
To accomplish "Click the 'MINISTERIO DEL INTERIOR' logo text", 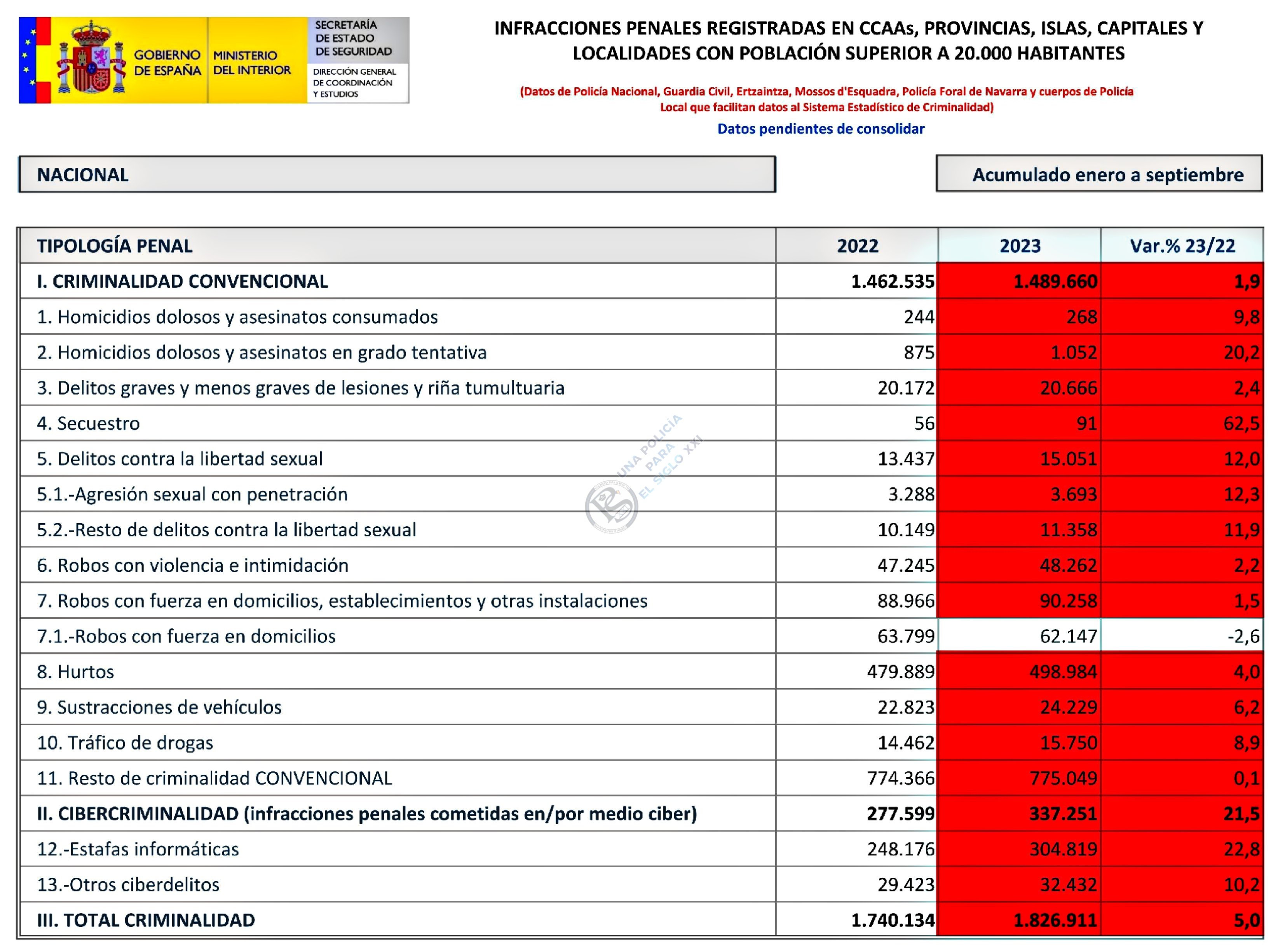I will point(252,63).
